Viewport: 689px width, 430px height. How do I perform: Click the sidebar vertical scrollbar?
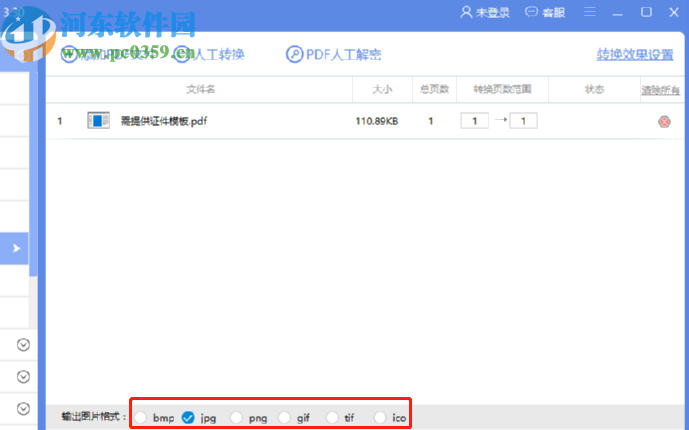coord(33,173)
